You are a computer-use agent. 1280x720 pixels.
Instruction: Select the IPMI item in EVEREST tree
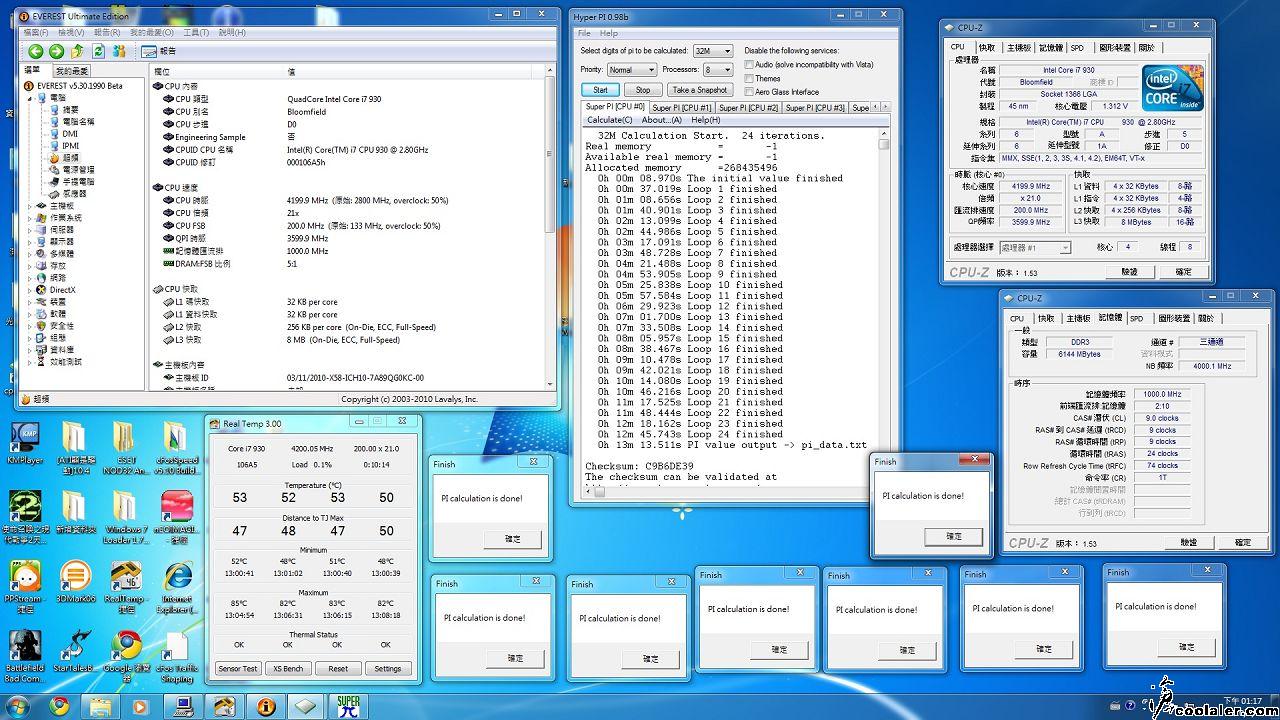click(70, 145)
